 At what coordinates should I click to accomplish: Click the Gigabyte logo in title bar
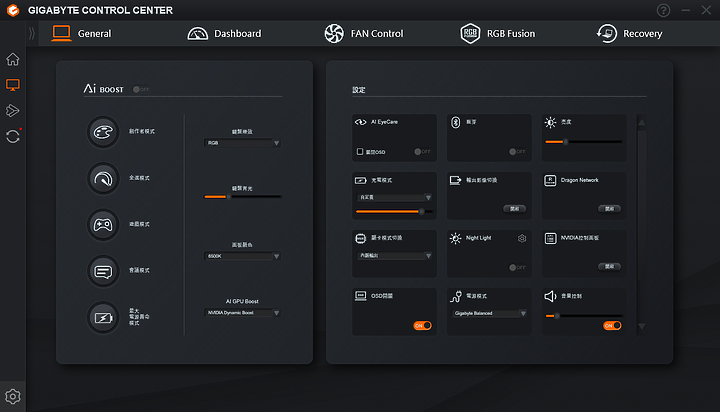[13, 10]
